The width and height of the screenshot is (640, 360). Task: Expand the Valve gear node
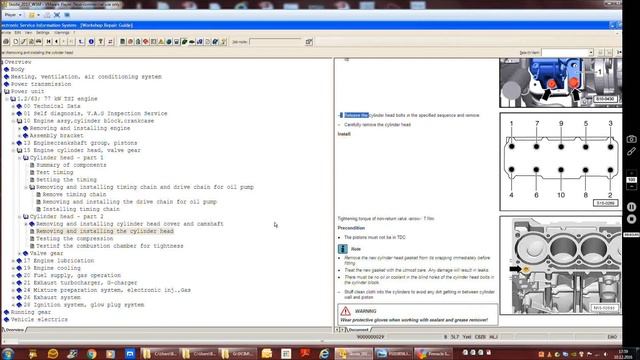tap(20, 253)
